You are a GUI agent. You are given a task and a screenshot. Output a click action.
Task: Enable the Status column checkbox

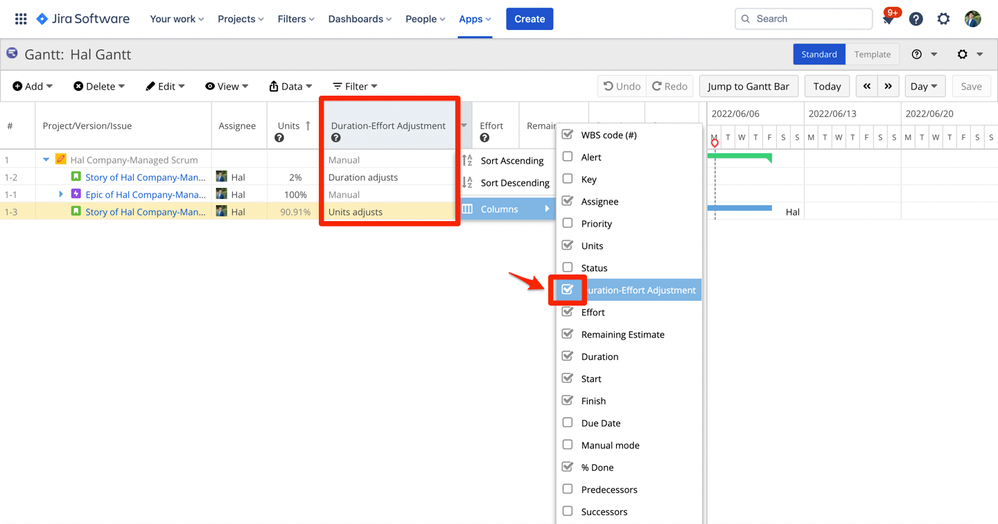point(568,267)
